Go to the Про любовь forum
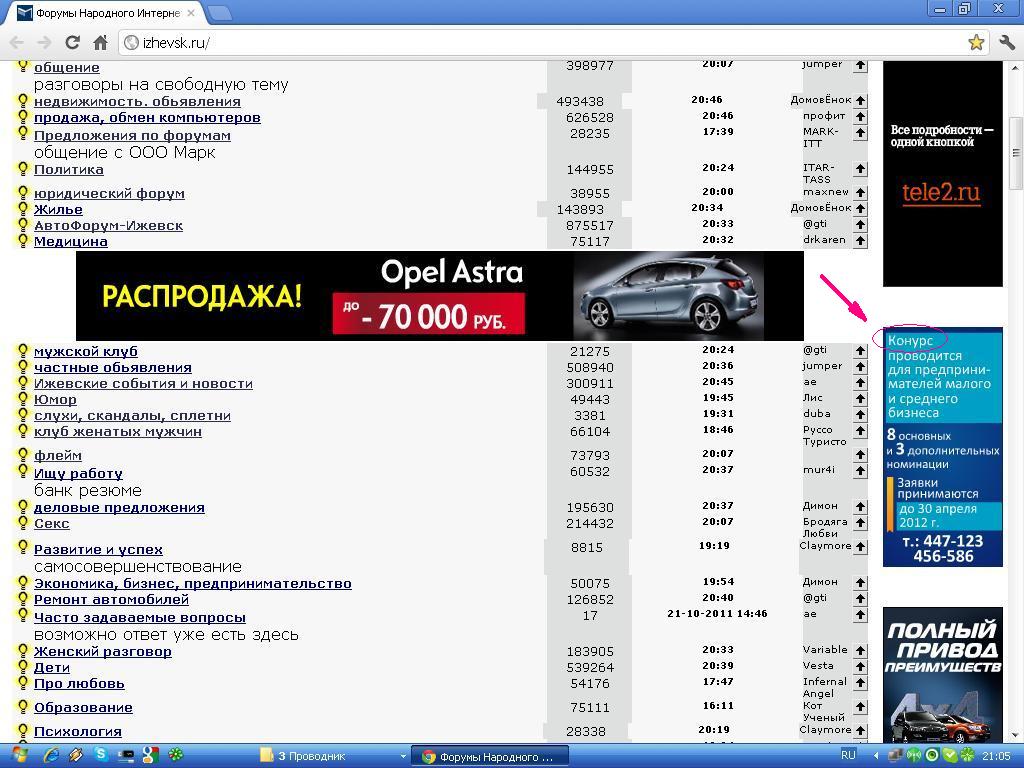The image size is (1024, 768). [79, 683]
